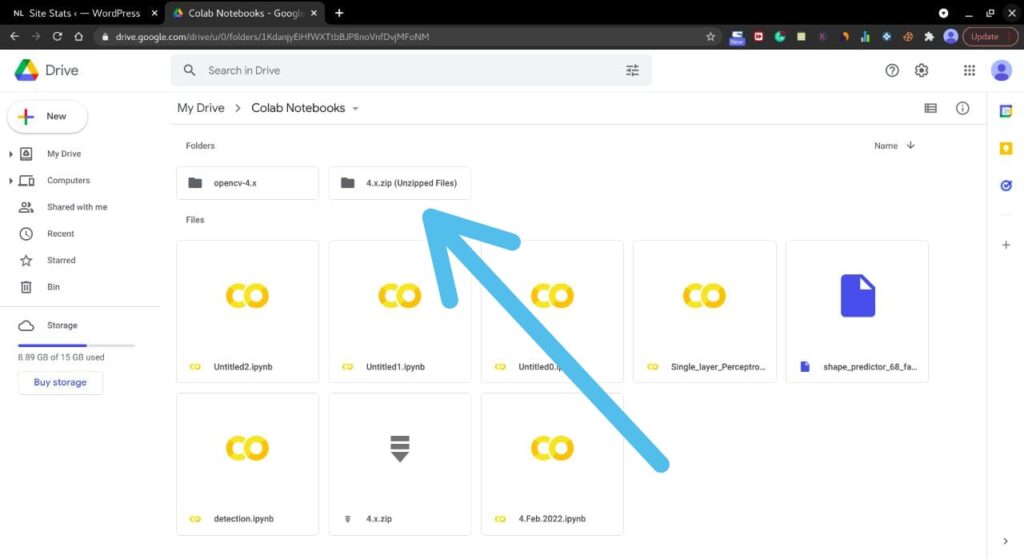Show the view details info icon

coord(963,108)
